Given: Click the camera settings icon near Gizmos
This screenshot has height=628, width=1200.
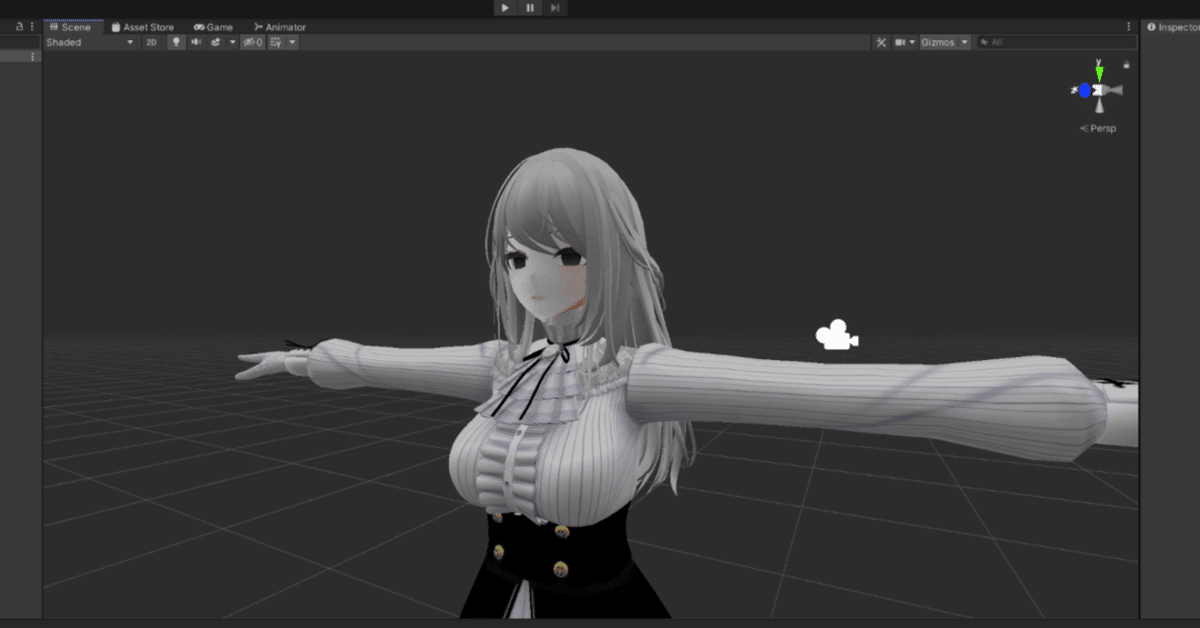Looking at the screenshot, I should 900,42.
